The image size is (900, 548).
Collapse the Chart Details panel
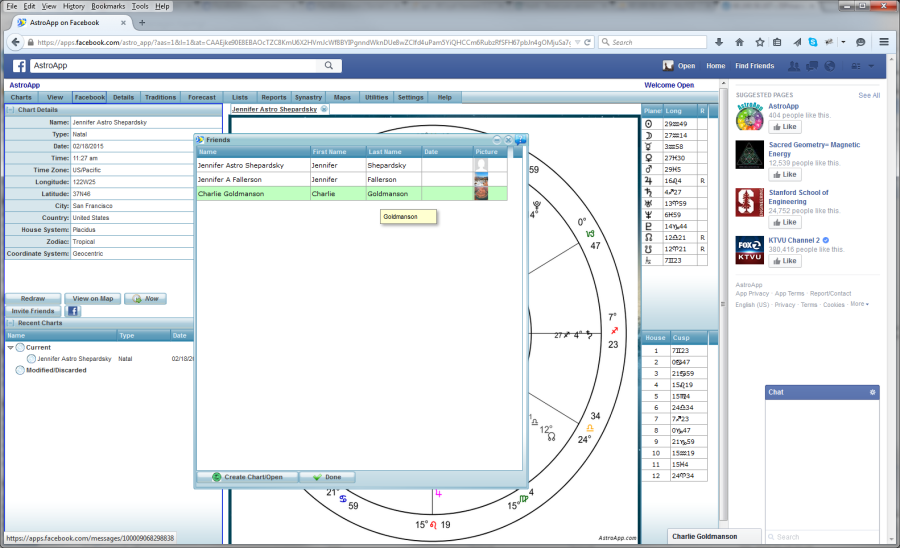10,110
